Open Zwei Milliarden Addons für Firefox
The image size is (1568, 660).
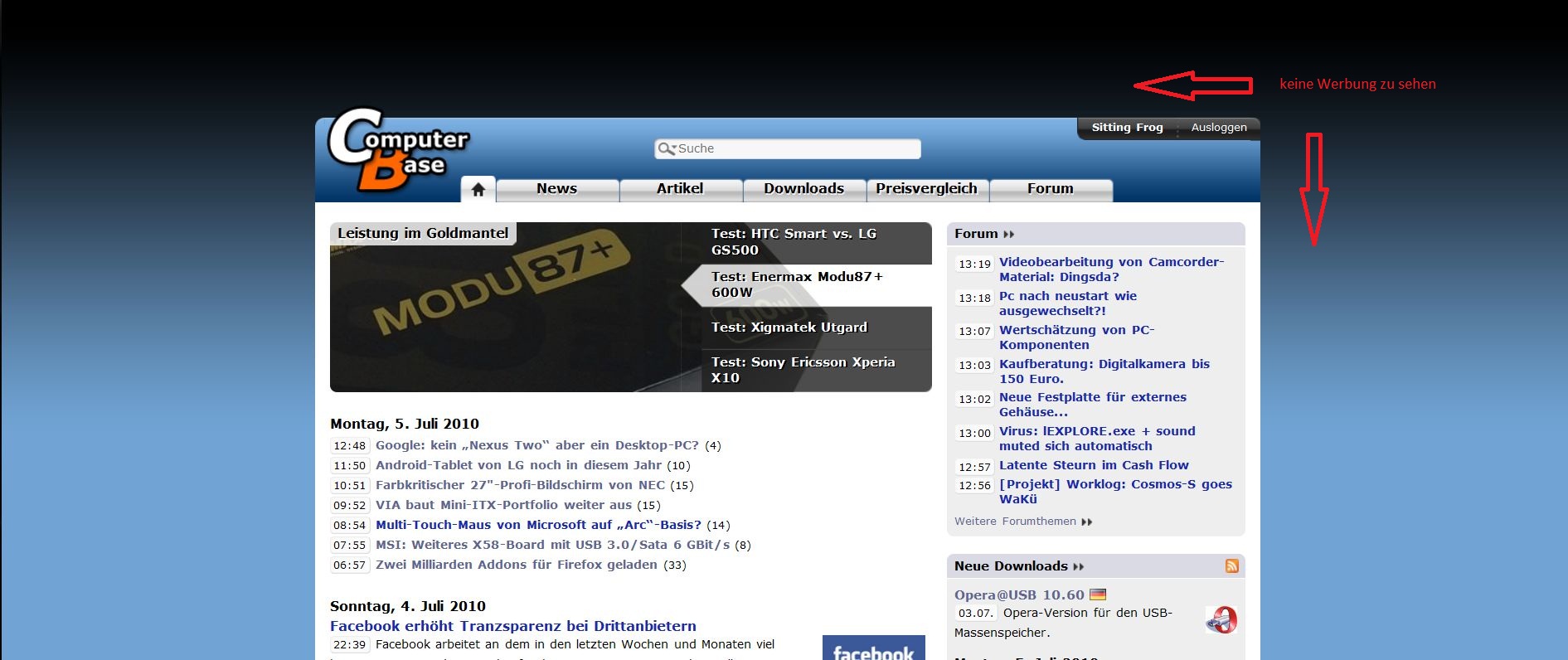(x=516, y=565)
